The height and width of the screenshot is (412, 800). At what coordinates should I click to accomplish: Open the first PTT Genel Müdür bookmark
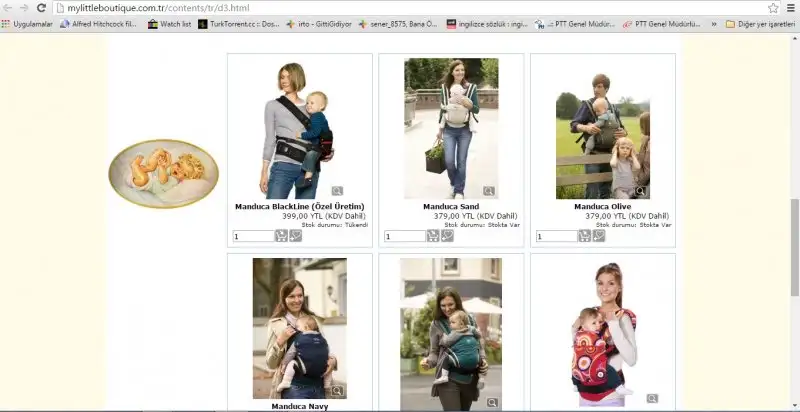(x=575, y=24)
